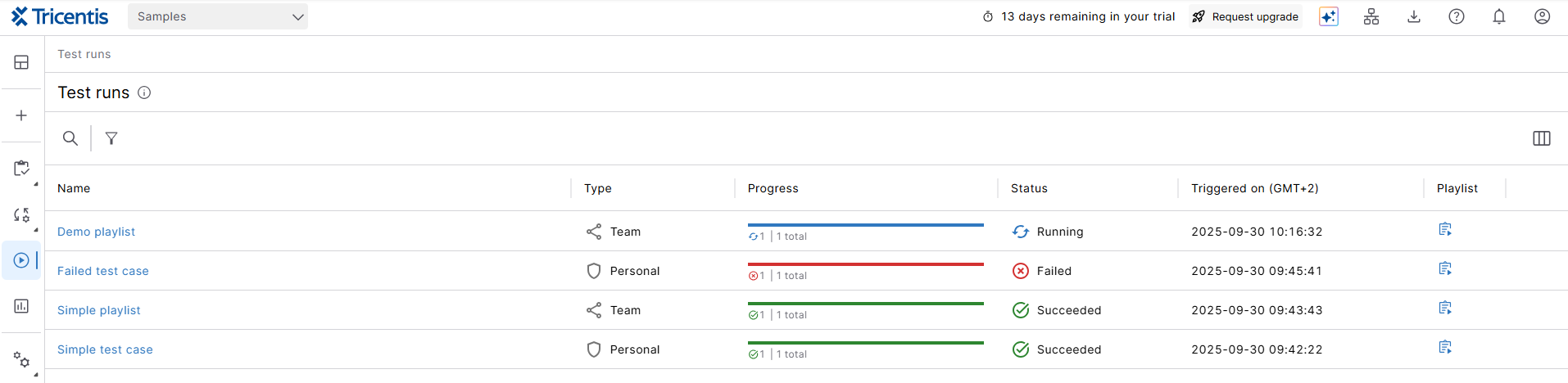Open the downloads icon in top bar
Viewport: 1568px width, 383px height.
pos(1413,16)
